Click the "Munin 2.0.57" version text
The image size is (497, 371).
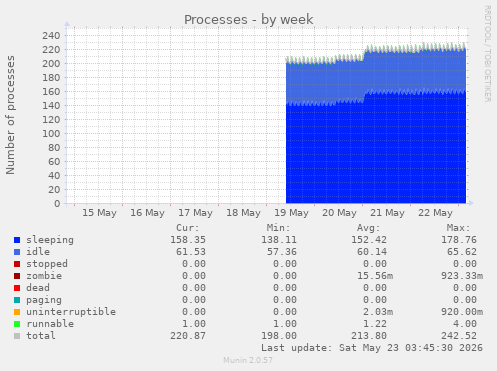tap(248, 360)
